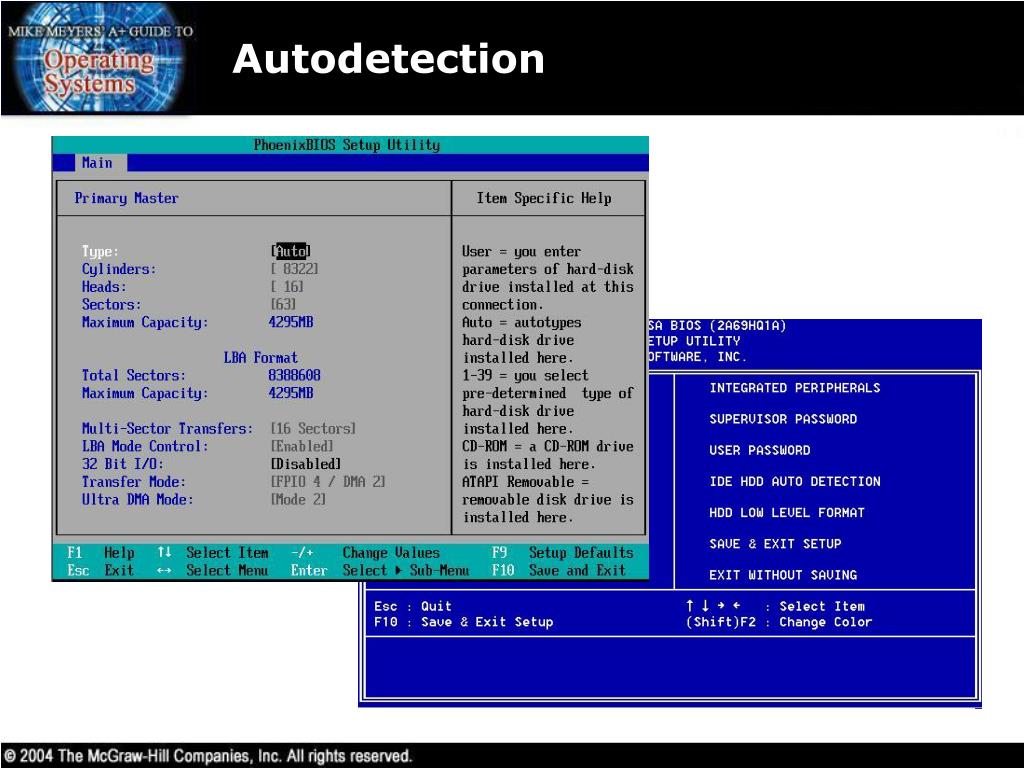Click the Autodetection slide title

(389, 59)
